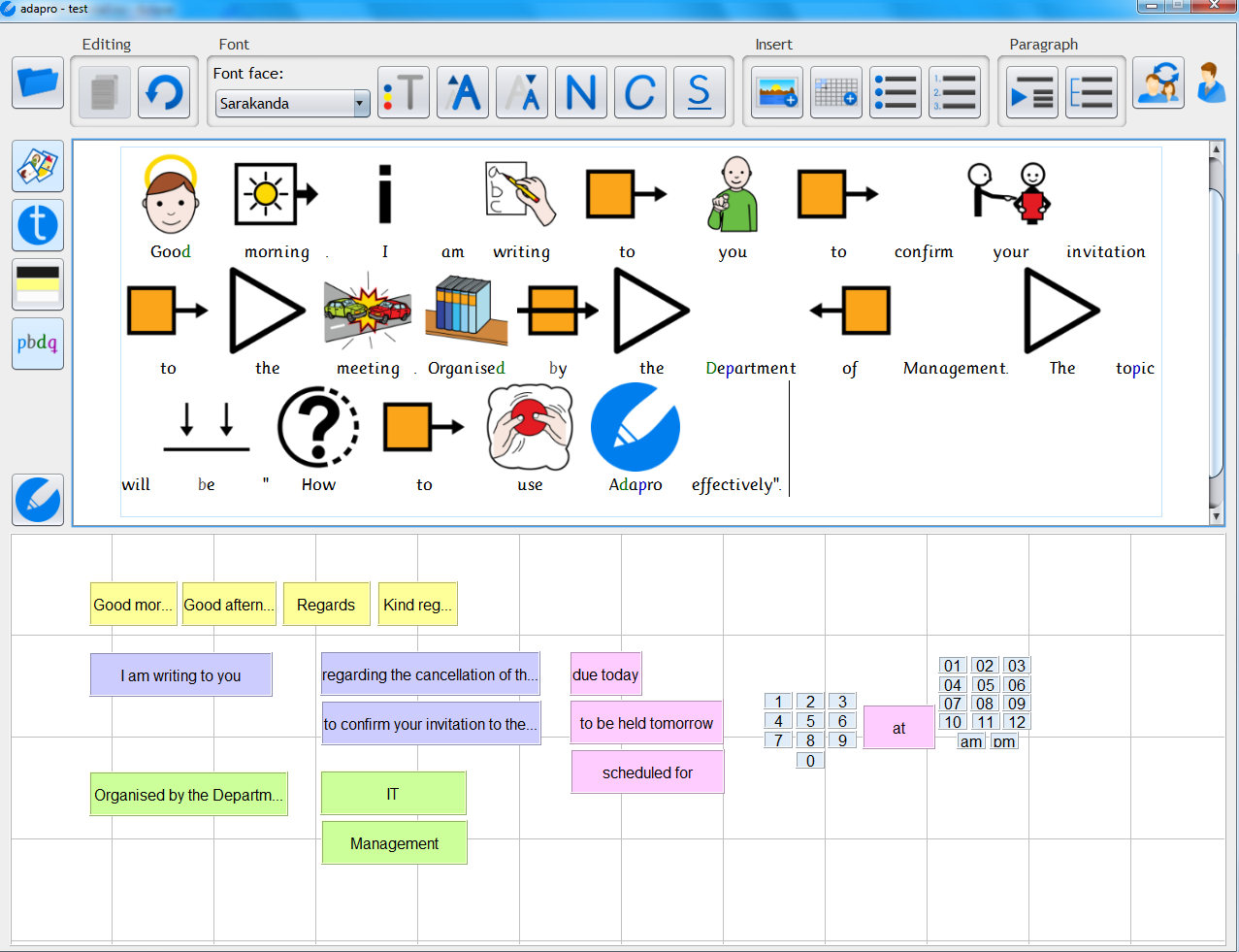Click Organised by the Department phrase button
The image size is (1239, 952).
click(x=189, y=795)
